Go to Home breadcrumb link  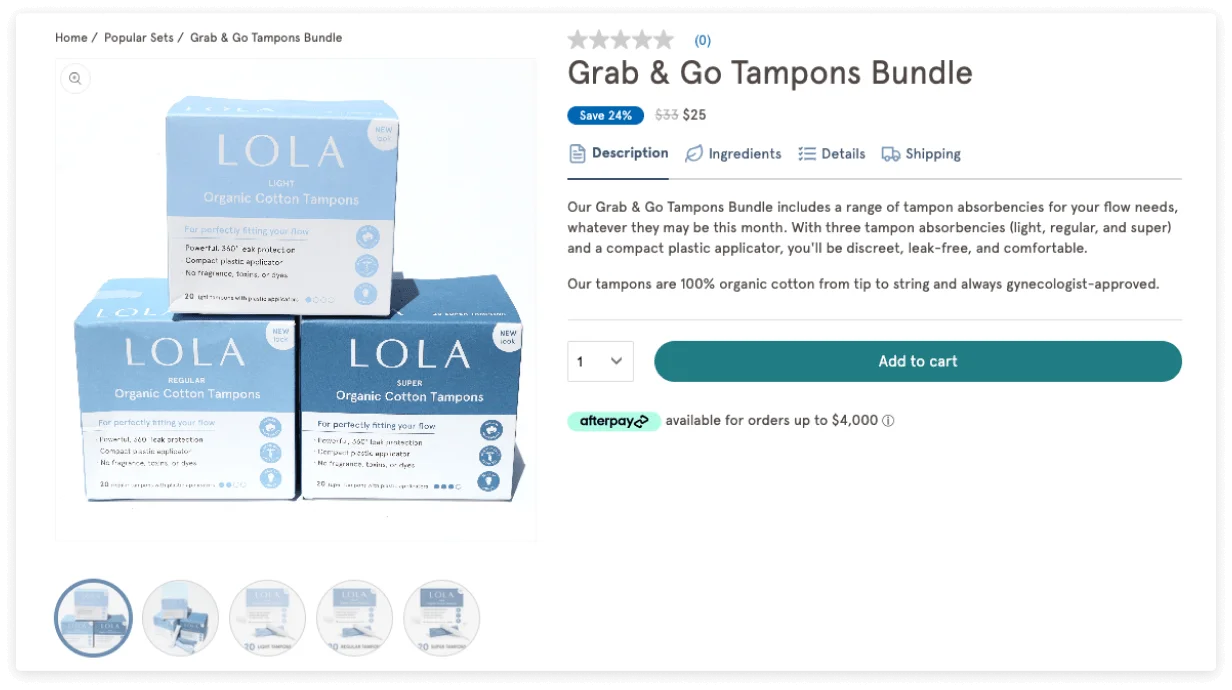point(71,38)
